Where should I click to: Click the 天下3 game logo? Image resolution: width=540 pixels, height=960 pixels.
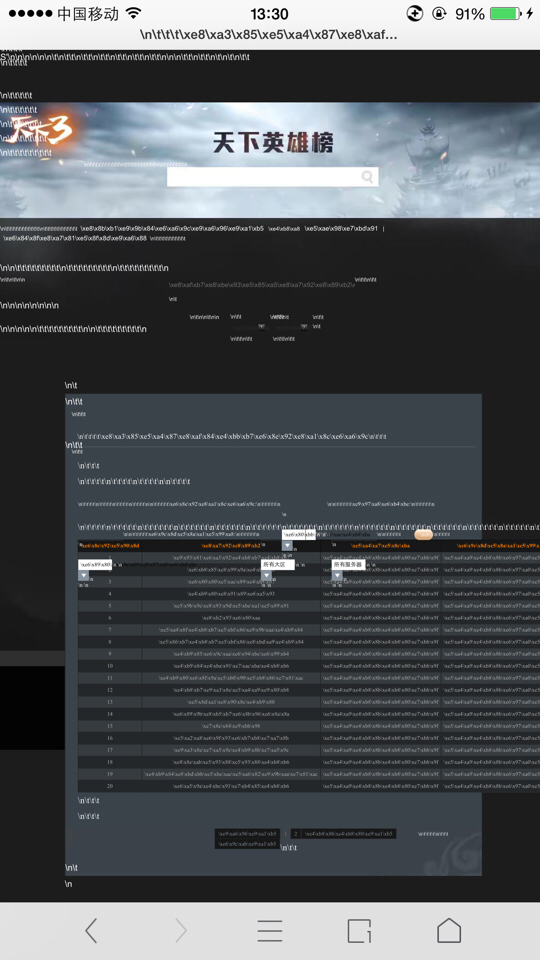tap(41, 130)
